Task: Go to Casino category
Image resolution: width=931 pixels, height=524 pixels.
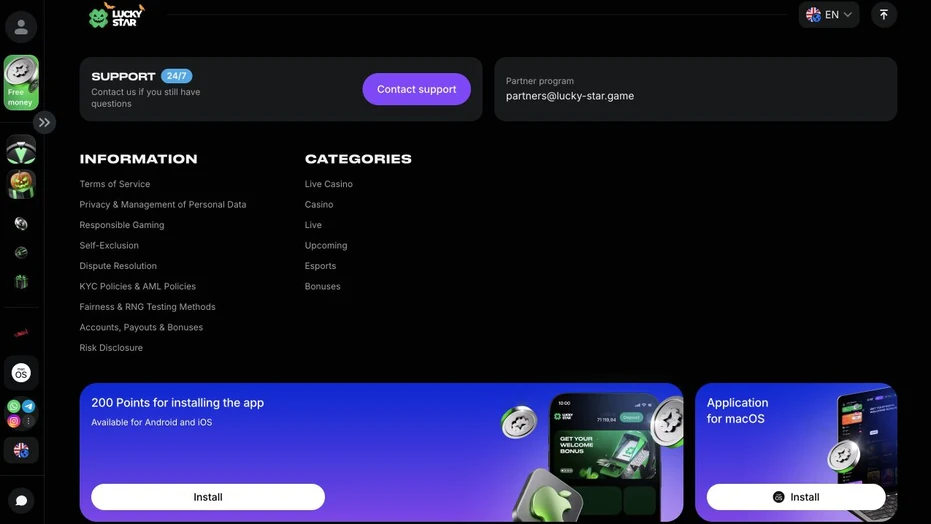Action: (319, 204)
